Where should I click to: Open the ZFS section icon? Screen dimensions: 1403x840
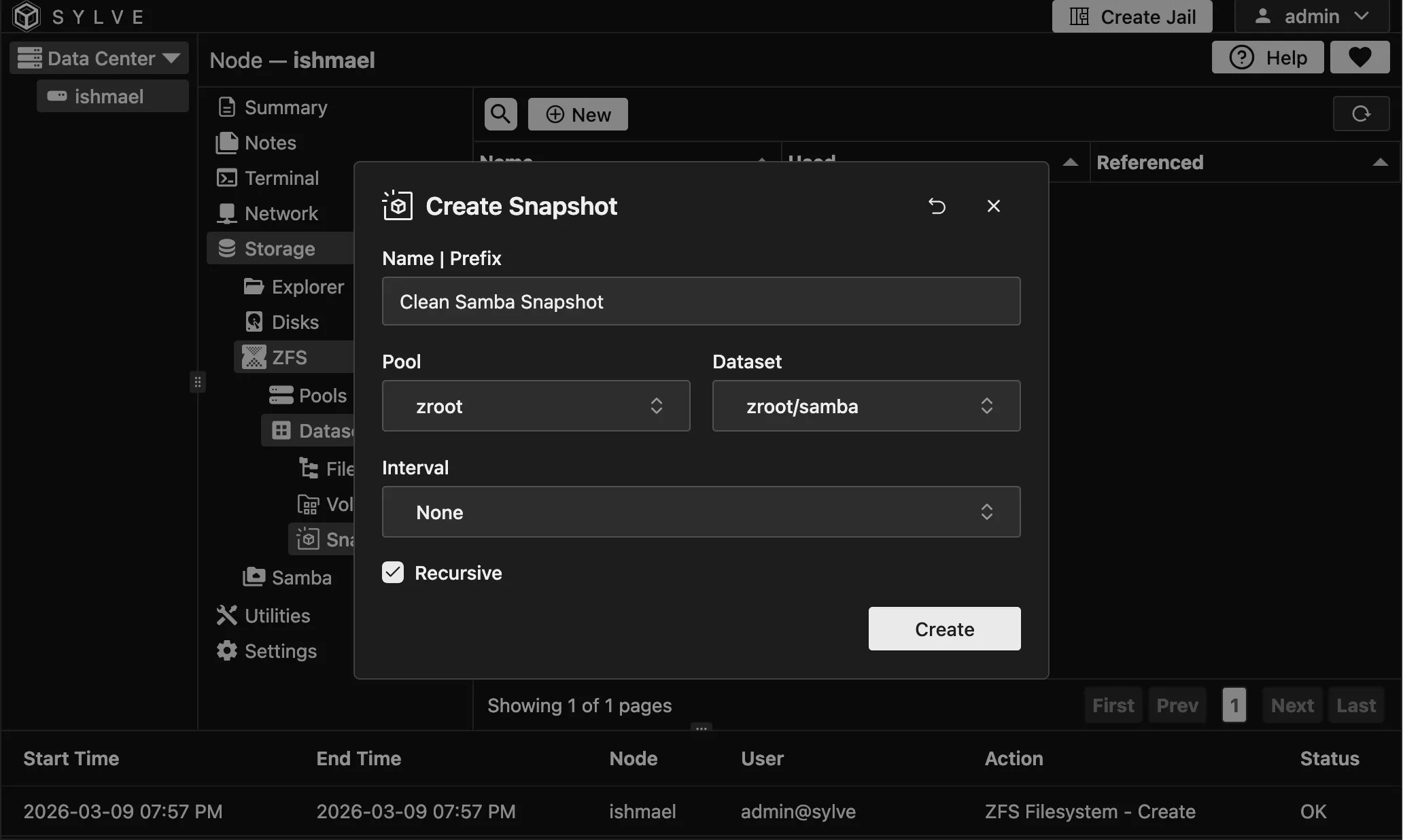pyautogui.click(x=254, y=356)
